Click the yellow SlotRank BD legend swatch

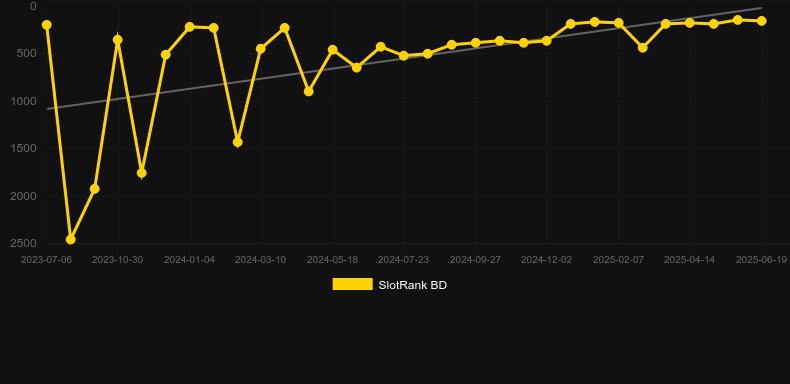pyautogui.click(x=353, y=284)
